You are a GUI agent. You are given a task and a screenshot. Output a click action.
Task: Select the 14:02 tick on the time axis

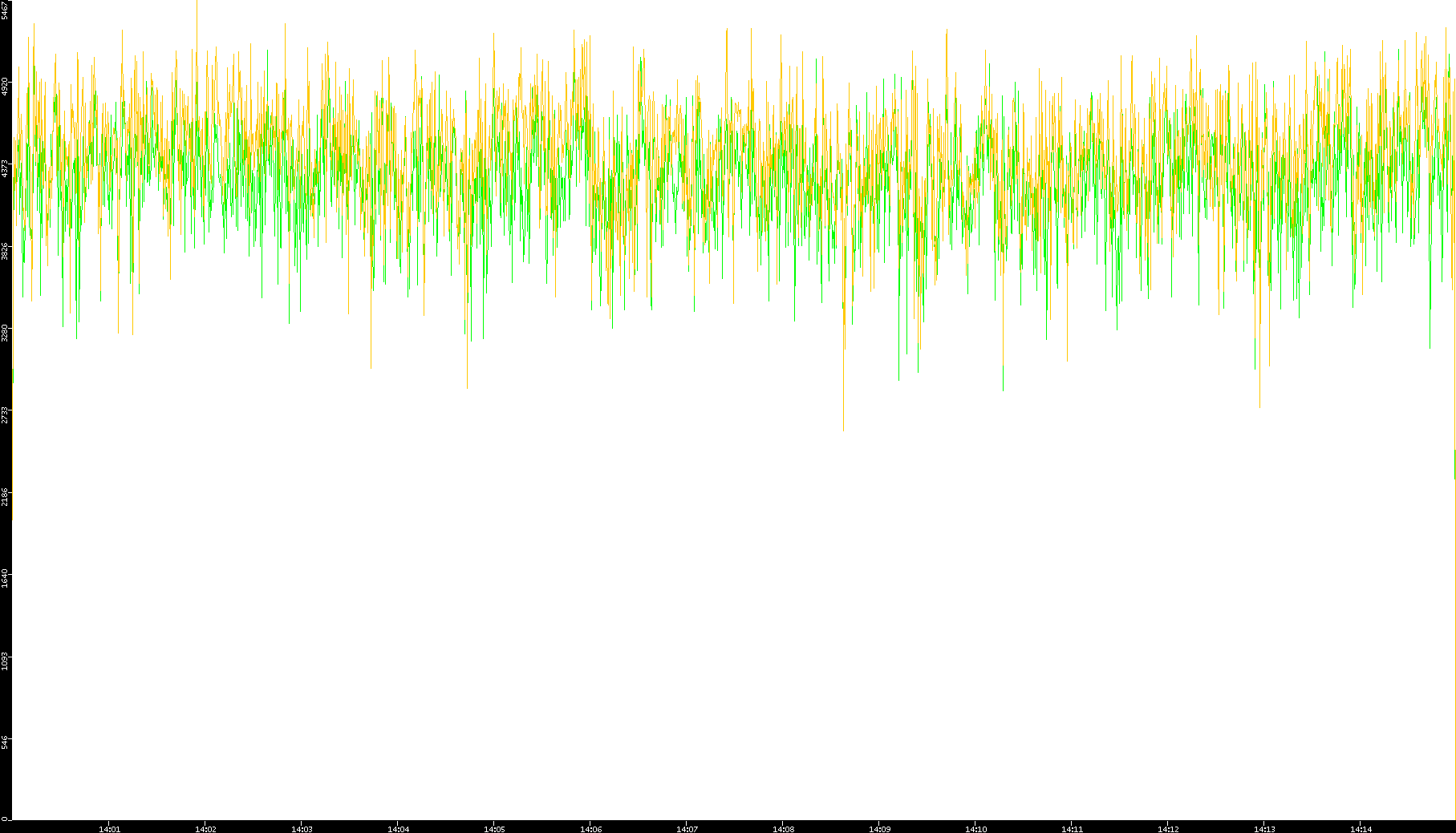(x=205, y=829)
